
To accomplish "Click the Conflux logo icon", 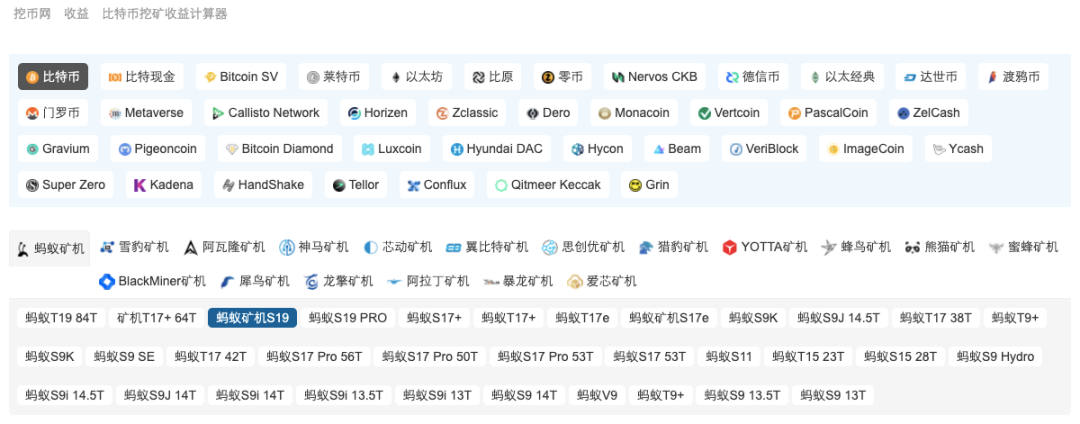I will click(413, 185).
